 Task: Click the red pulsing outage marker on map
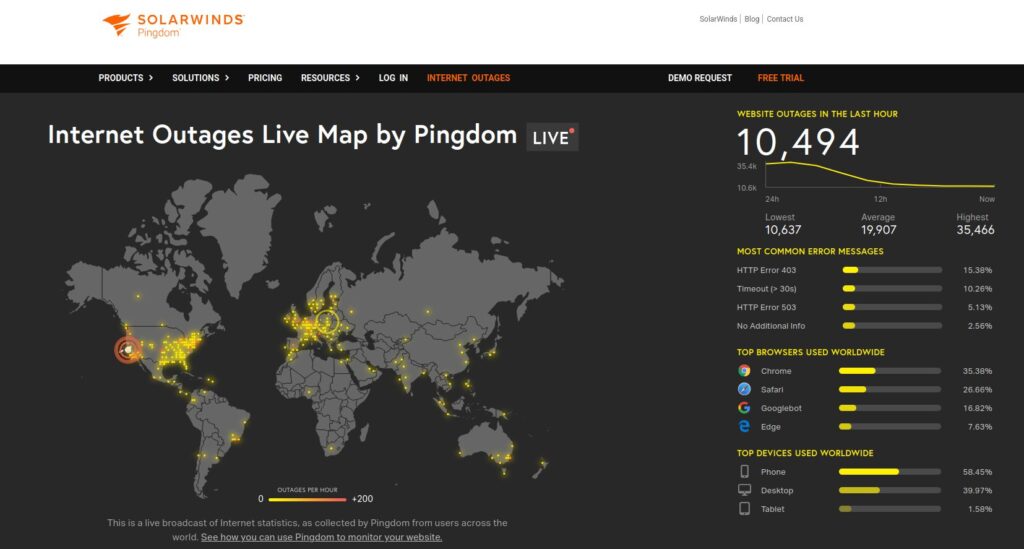tap(128, 350)
